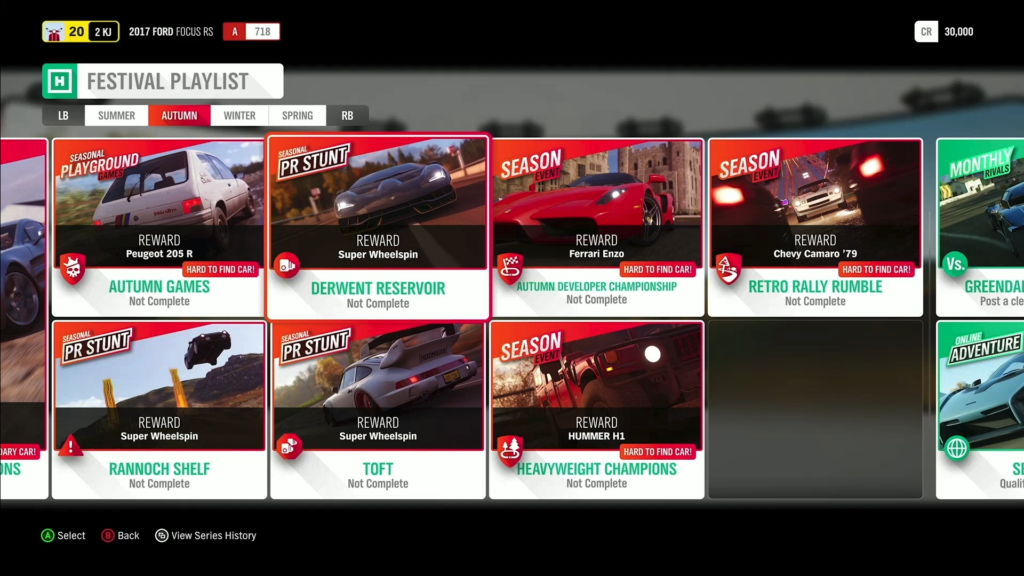Click the Festival Playlist H logo icon
Screen dimensions: 1024x576
pyautogui.click(x=59, y=81)
